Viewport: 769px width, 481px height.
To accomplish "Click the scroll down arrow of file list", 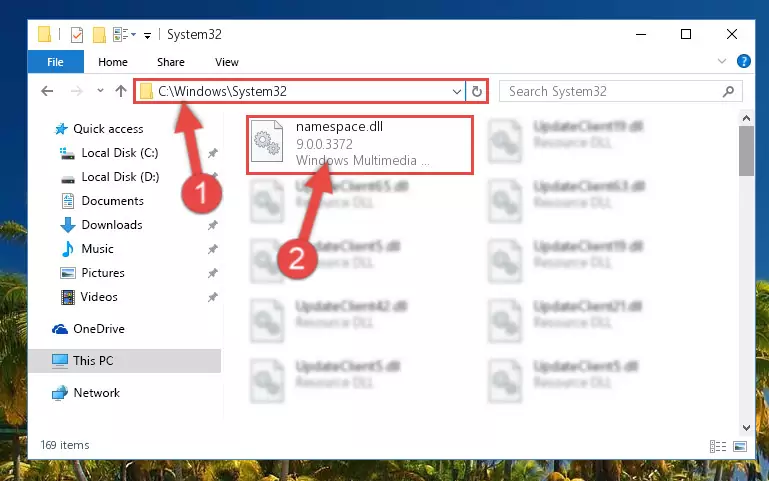I will [746, 428].
